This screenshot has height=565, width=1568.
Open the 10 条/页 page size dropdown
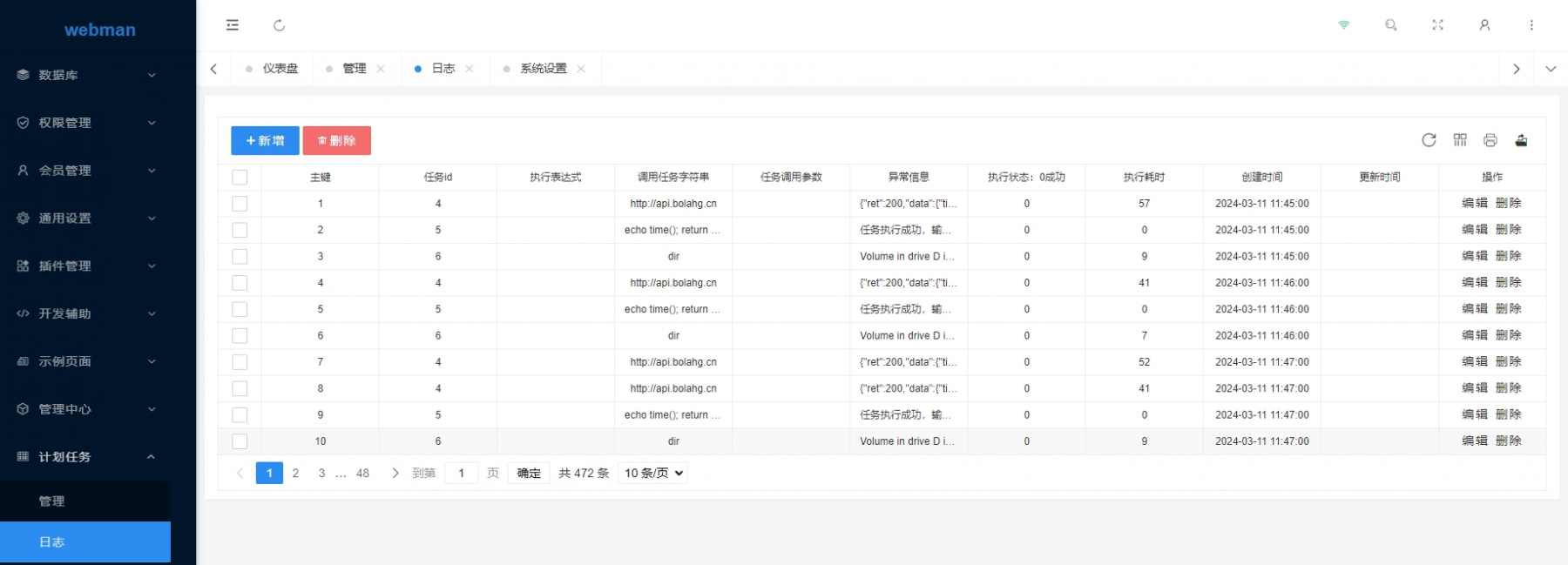[x=654, y=473]
